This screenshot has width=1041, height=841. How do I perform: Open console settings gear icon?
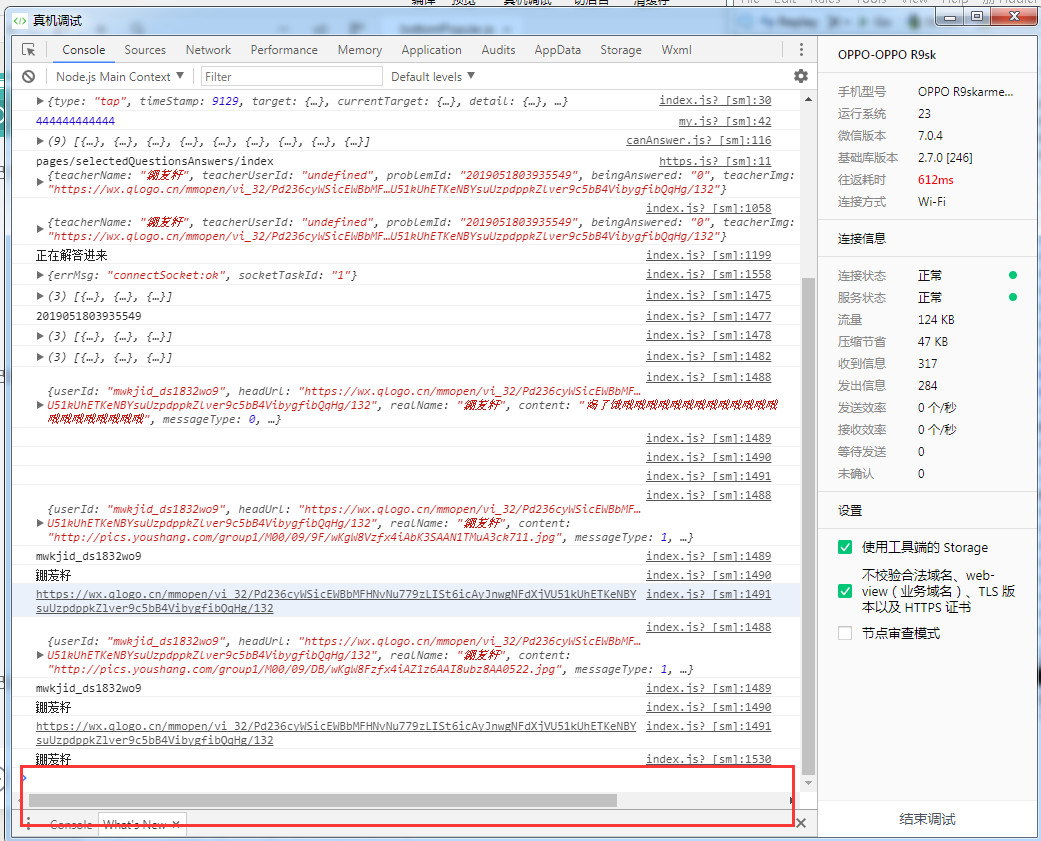pyautogui.click(x=800, y=76)
